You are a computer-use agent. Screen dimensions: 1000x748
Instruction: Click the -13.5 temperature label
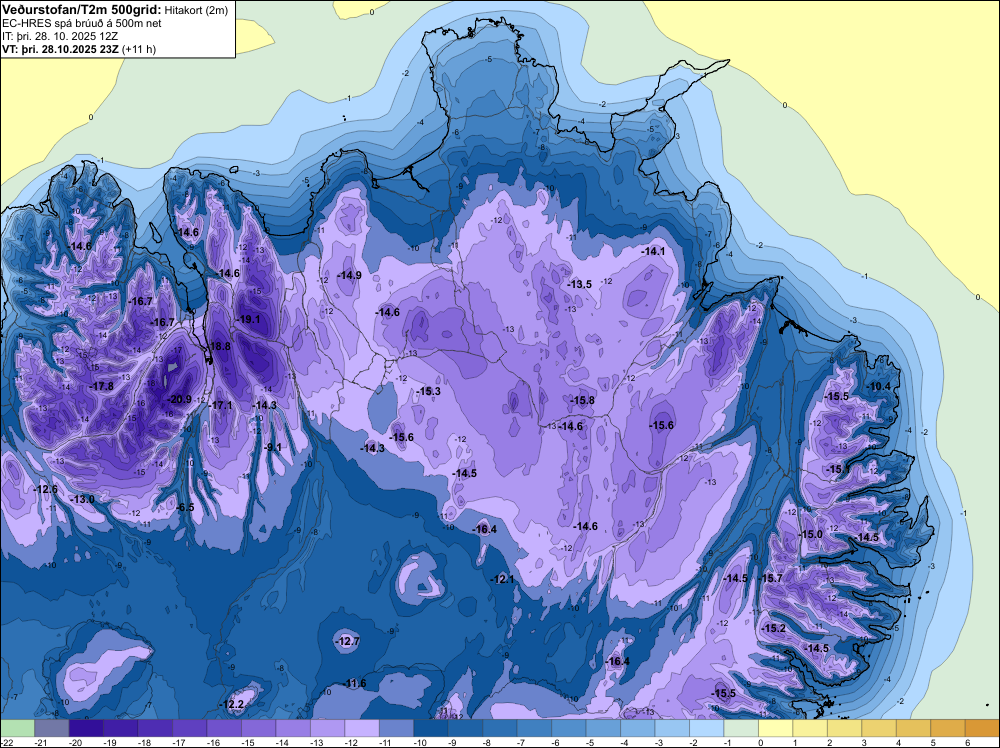pos(580,284)
